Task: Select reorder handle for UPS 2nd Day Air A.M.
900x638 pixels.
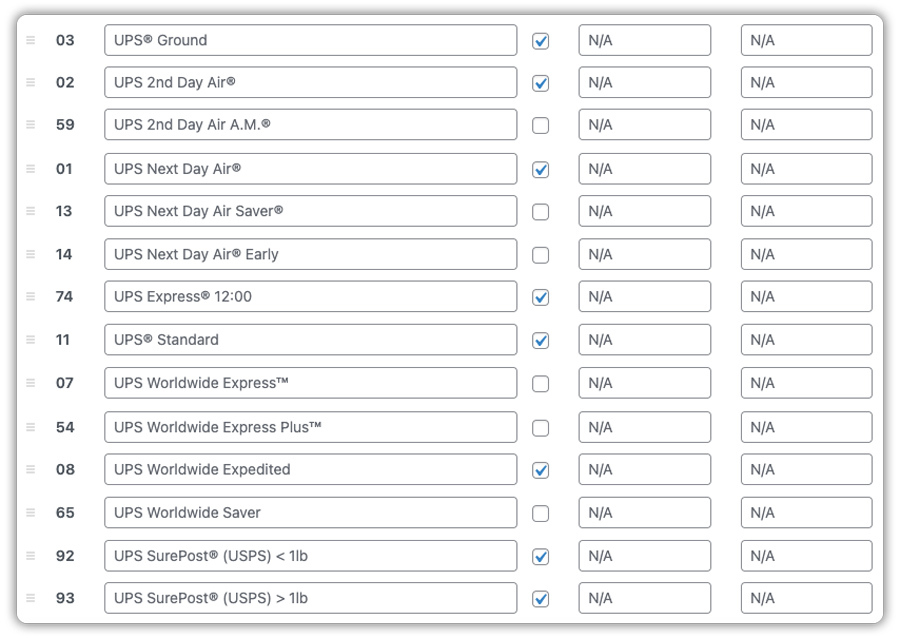Action: pos(31,125)
